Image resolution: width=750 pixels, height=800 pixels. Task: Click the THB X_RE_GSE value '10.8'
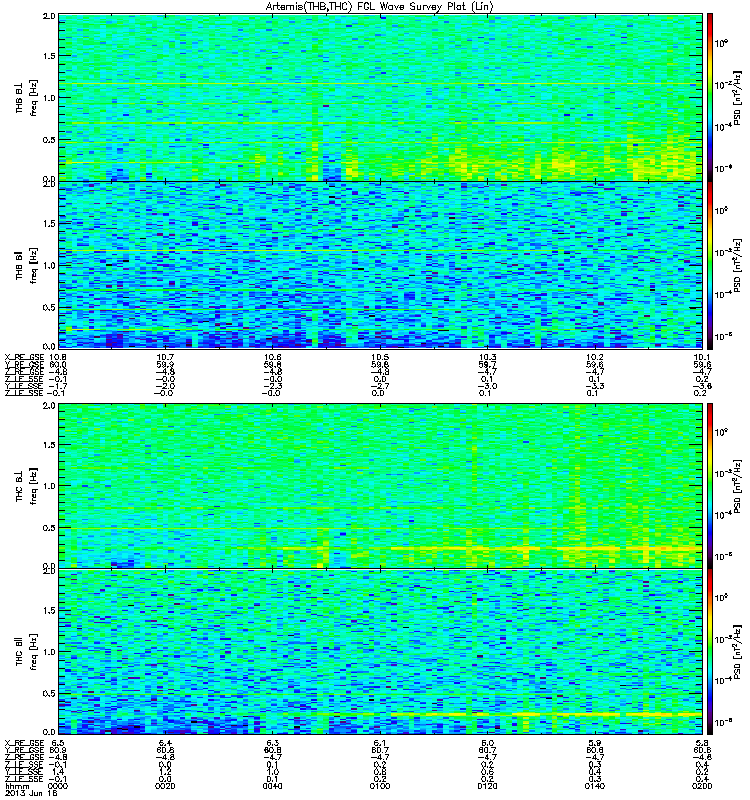[58, 357]
